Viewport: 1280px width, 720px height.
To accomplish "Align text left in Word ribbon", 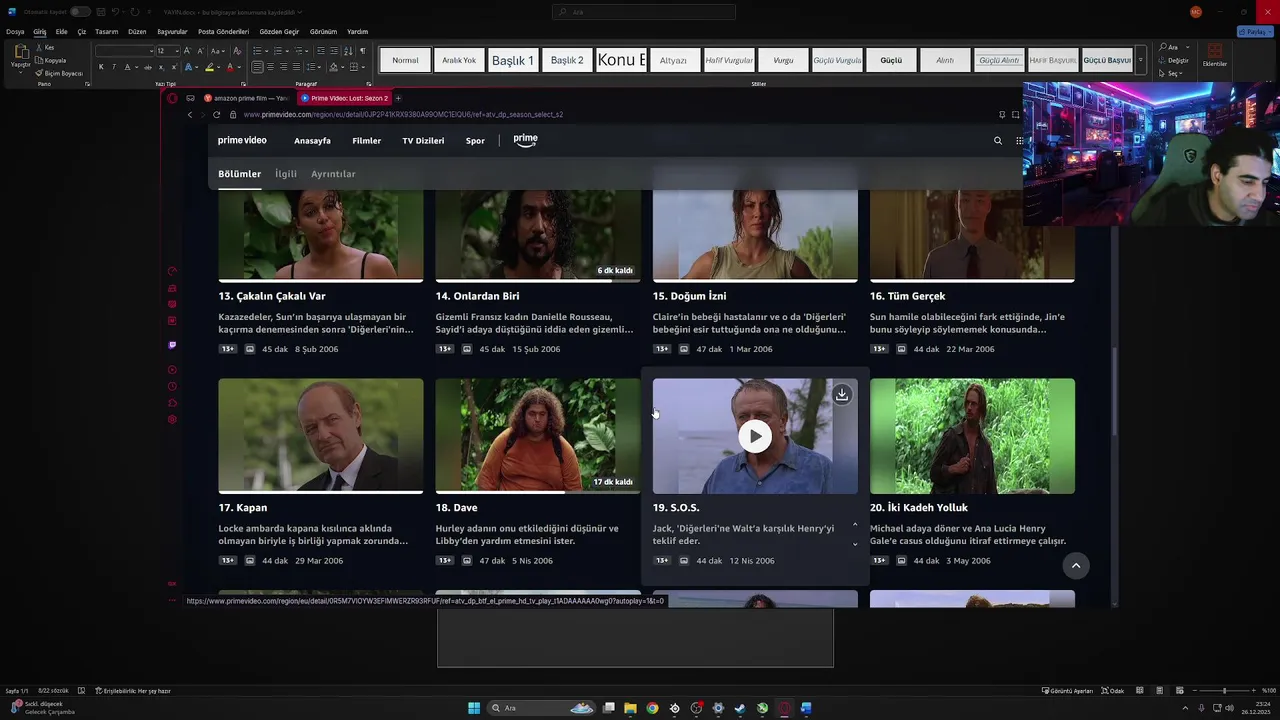I will coord(257,67).
